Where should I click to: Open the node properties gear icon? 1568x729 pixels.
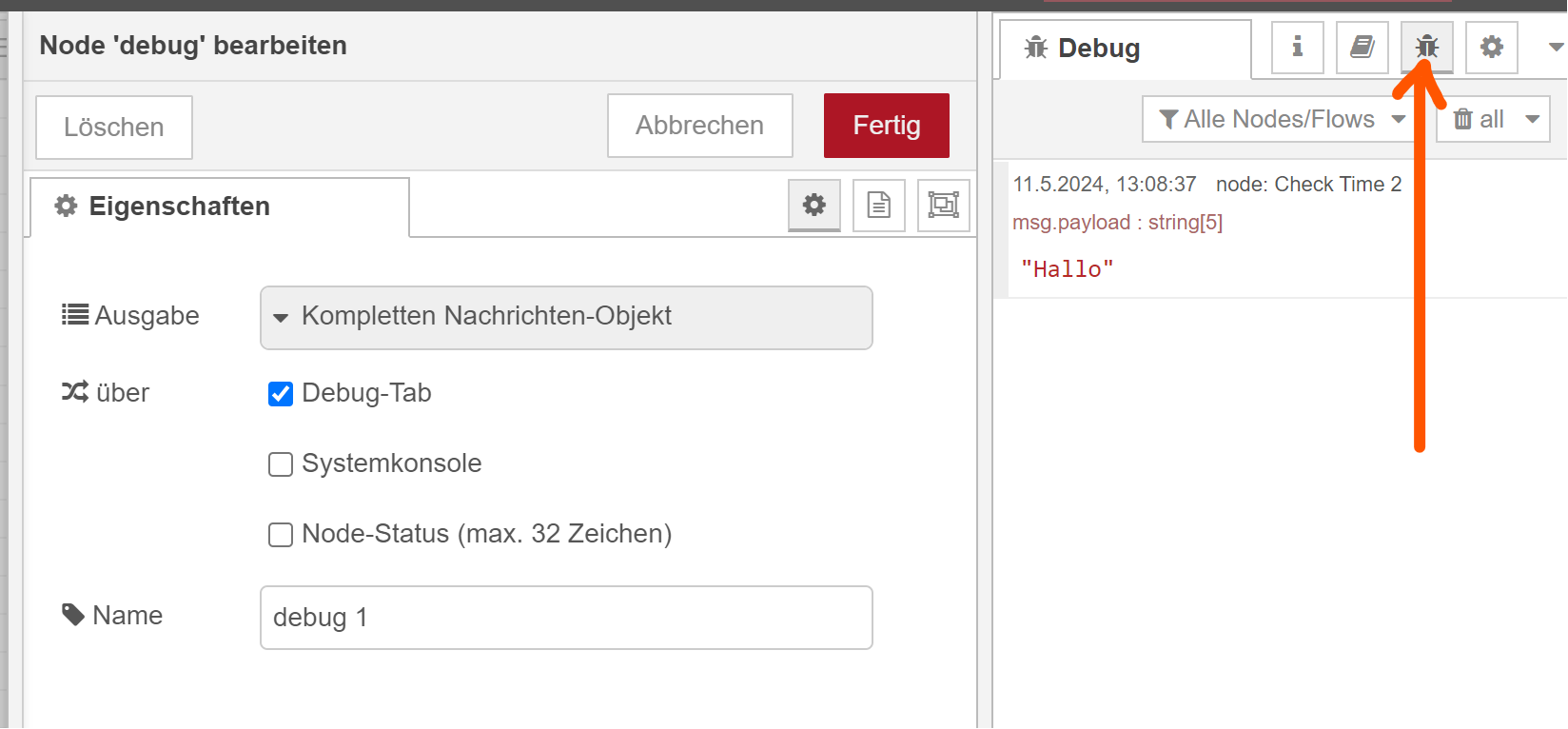(x=814, y=205)
